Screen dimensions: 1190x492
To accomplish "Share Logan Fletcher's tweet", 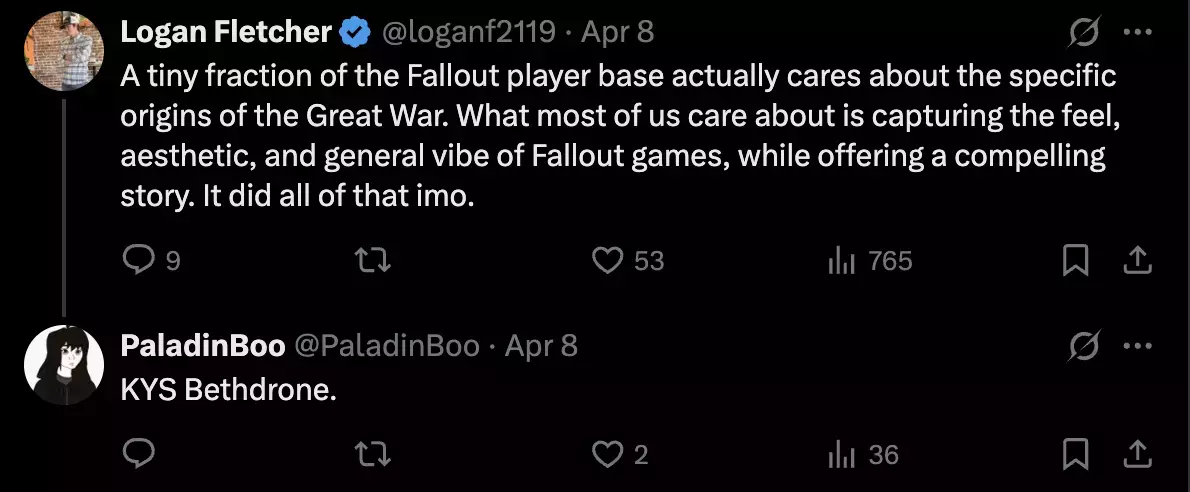I will 1137,262.
